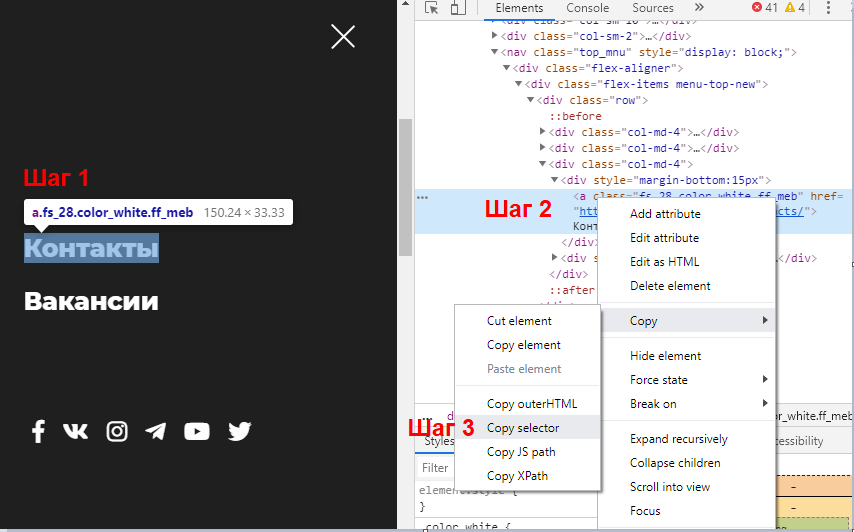Open the YouTube social icon
854x532 pixels.
197,431
